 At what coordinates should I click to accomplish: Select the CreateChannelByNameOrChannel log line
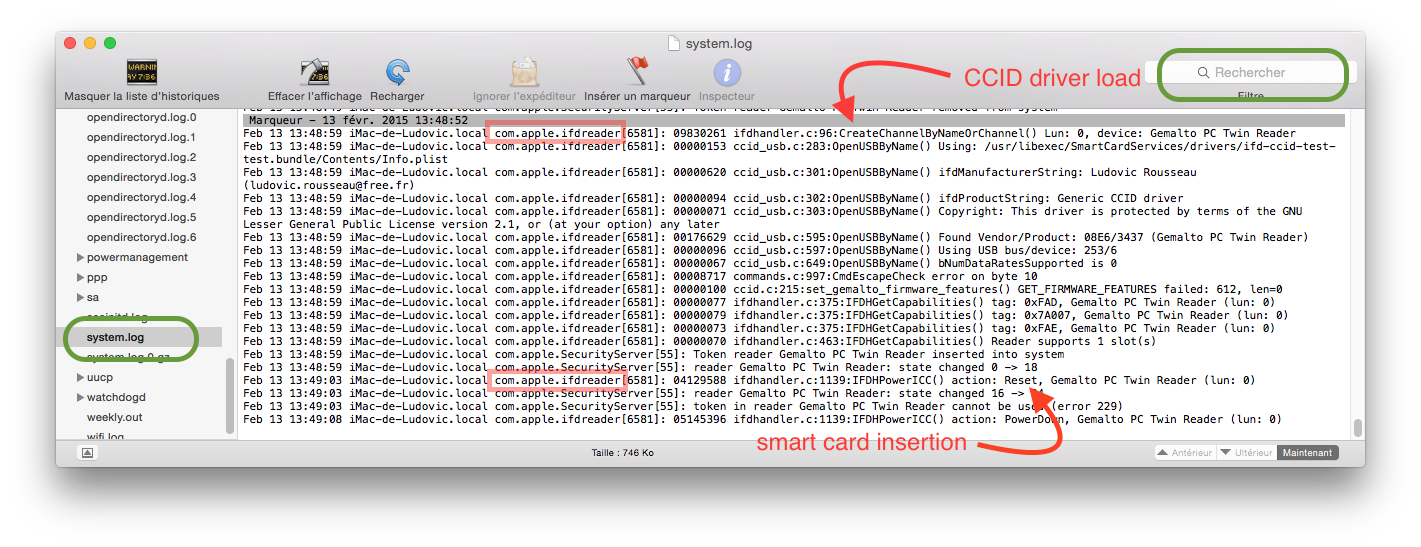769,133
